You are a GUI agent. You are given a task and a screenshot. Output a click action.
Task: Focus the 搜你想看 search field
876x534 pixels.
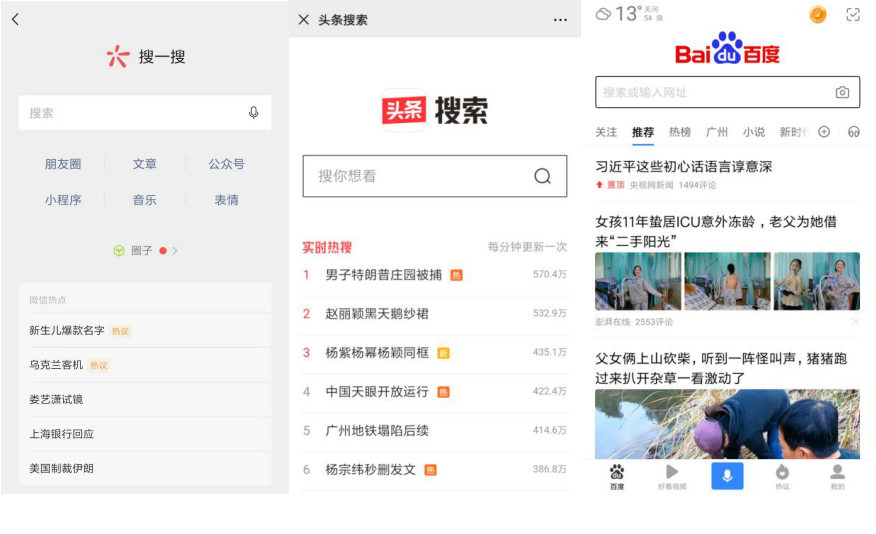435,176
